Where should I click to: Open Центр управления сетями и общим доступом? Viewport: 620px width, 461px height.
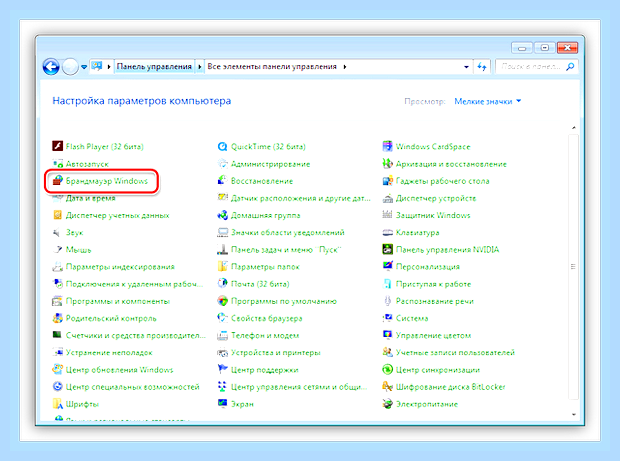click(x=299, y=387)
